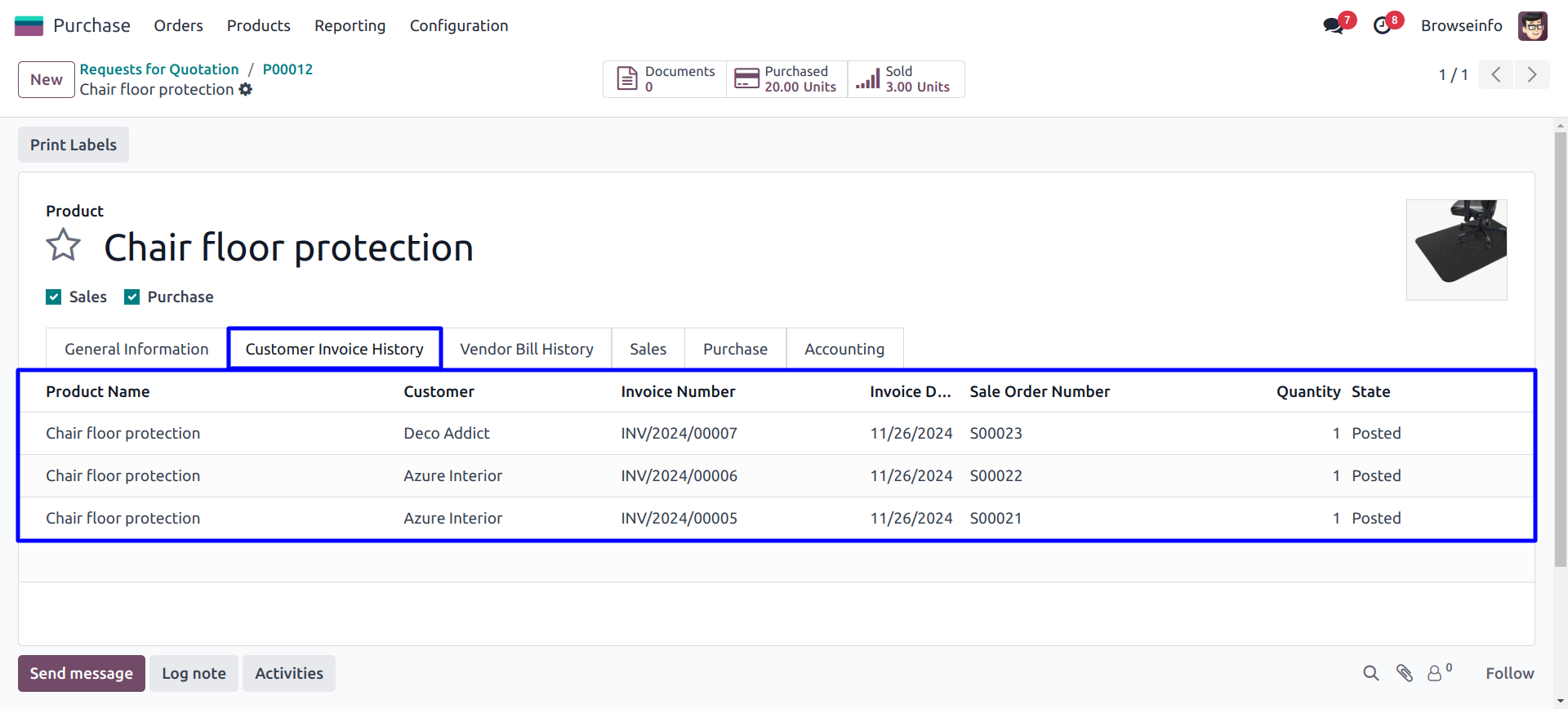Toggle the Purchase checkbox

[x=132, y=297]
